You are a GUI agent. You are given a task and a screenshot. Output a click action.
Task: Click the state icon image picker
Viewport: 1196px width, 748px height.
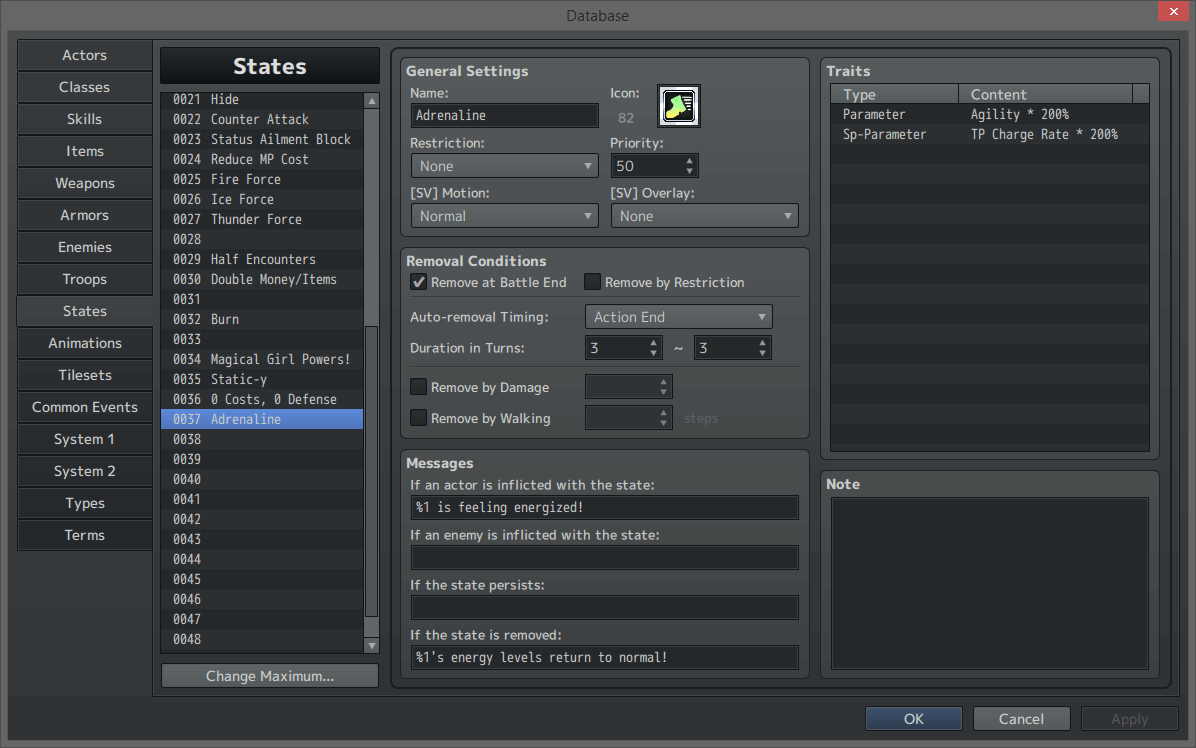pyautogui.click(x=679, y=106)
